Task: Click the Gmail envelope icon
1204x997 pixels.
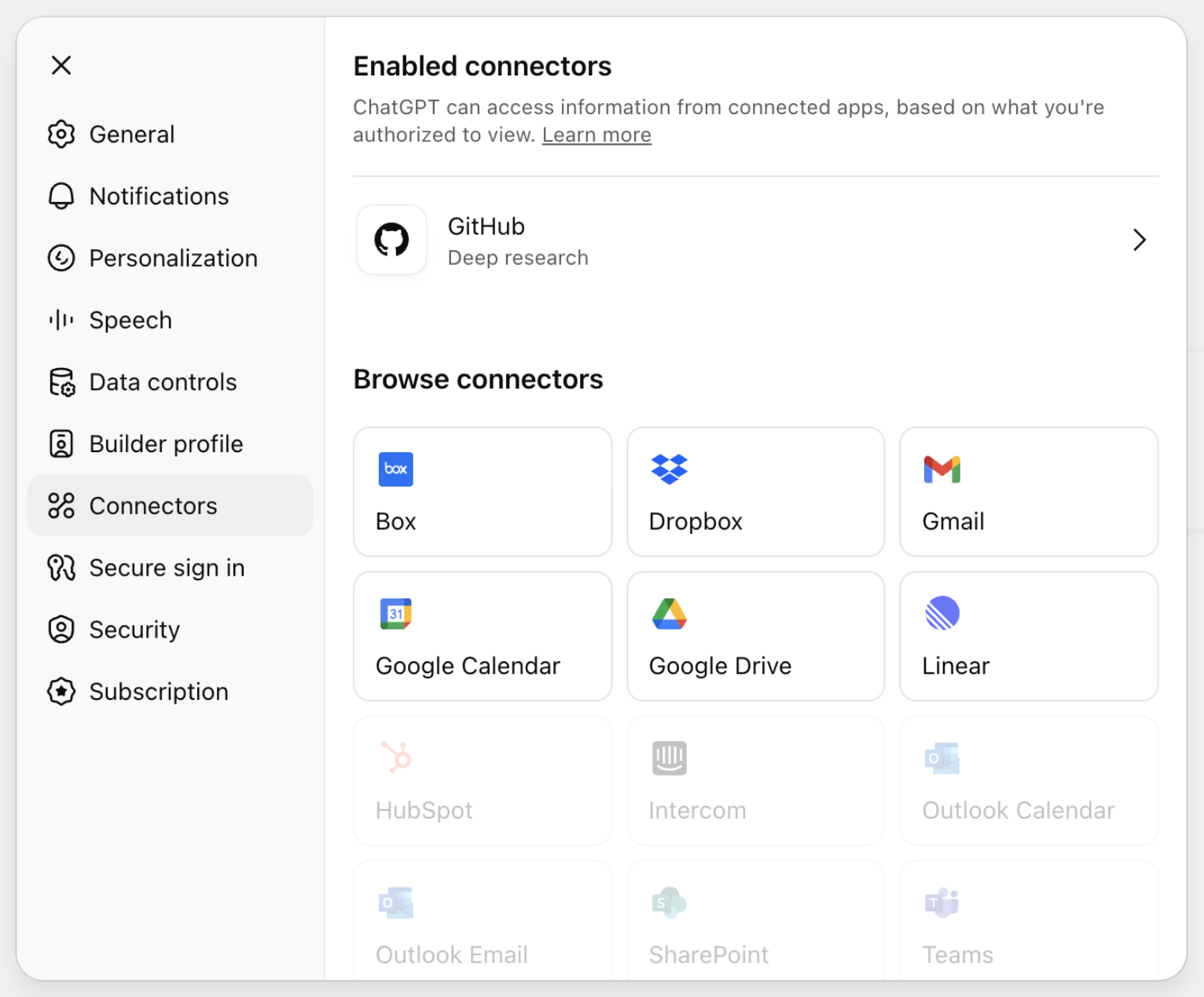Action: point(942,469)
